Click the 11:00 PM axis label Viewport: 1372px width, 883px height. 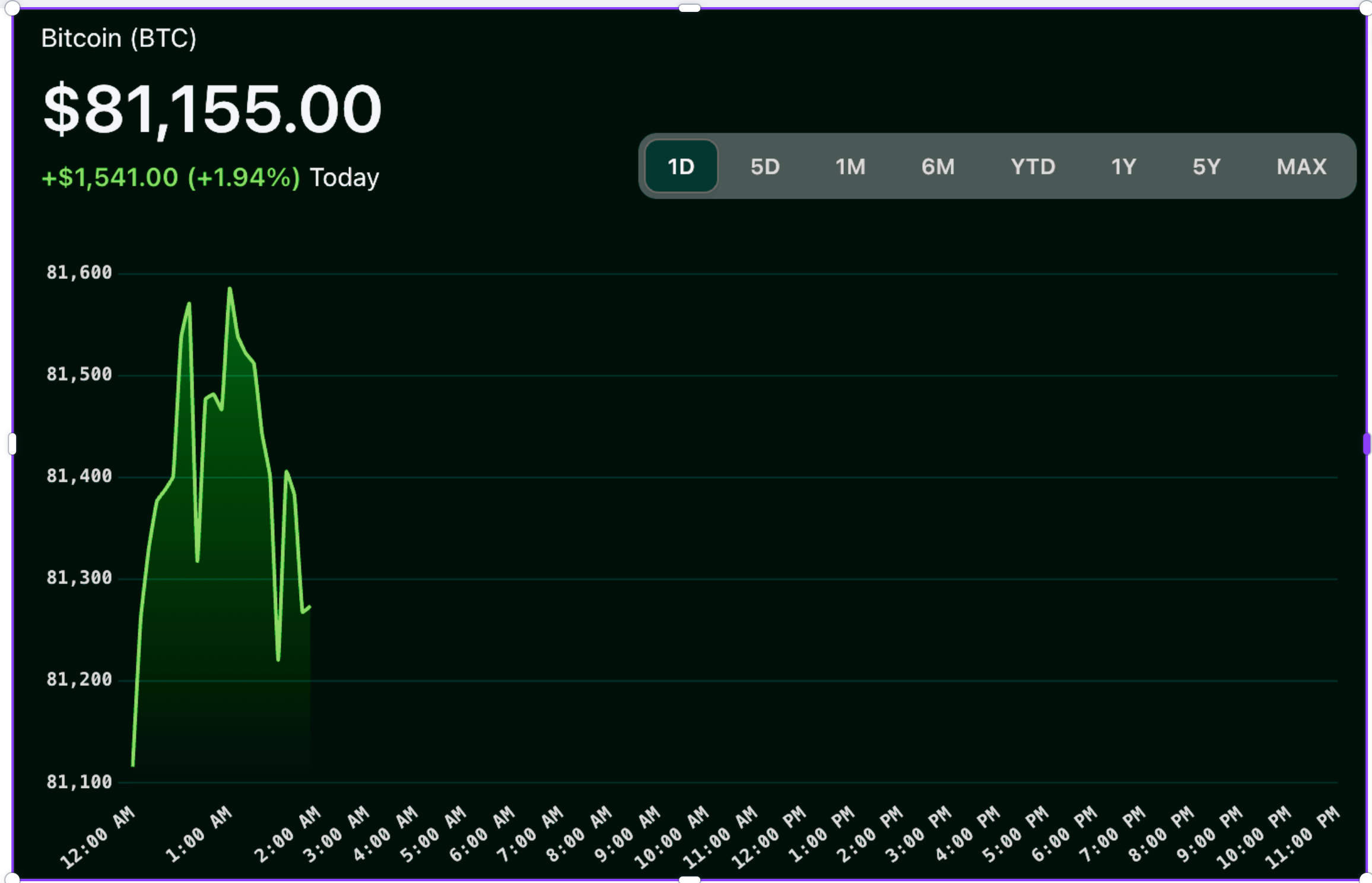[1302, 837]
